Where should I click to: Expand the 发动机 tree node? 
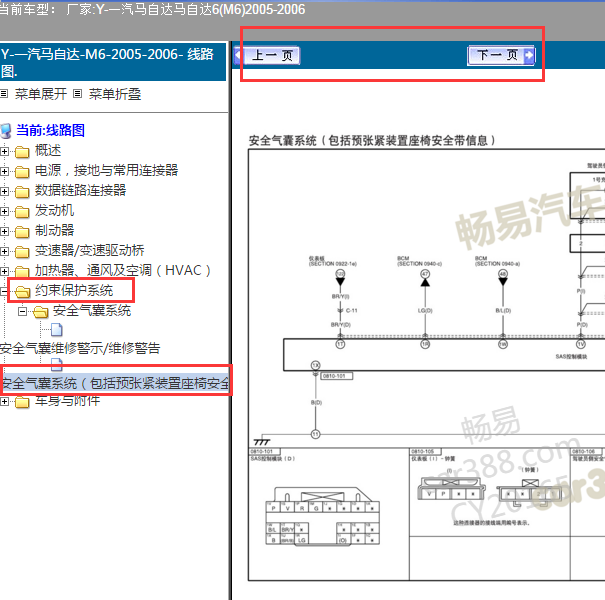(x=4, y=212)
